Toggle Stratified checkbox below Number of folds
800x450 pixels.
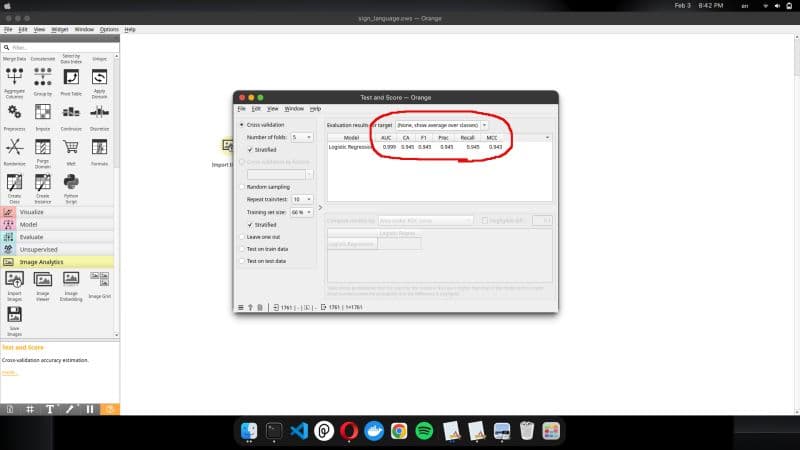click(x=250, y=150)
